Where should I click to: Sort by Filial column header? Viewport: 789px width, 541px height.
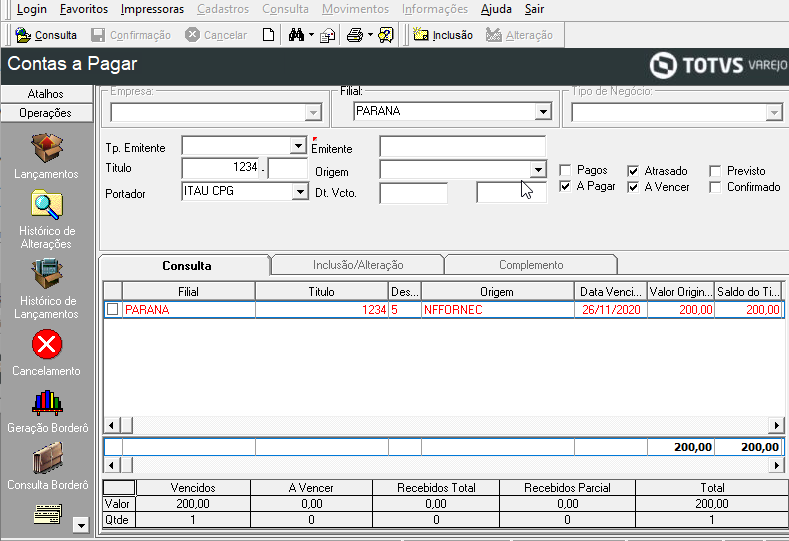[x=188, y=292]
